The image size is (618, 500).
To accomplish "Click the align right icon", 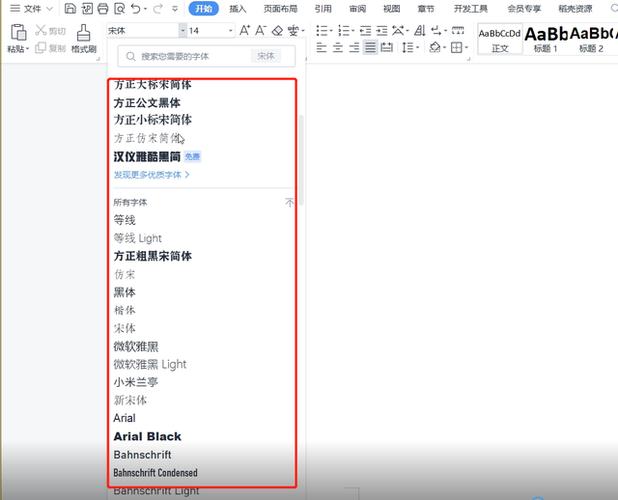I will (354, 48).
